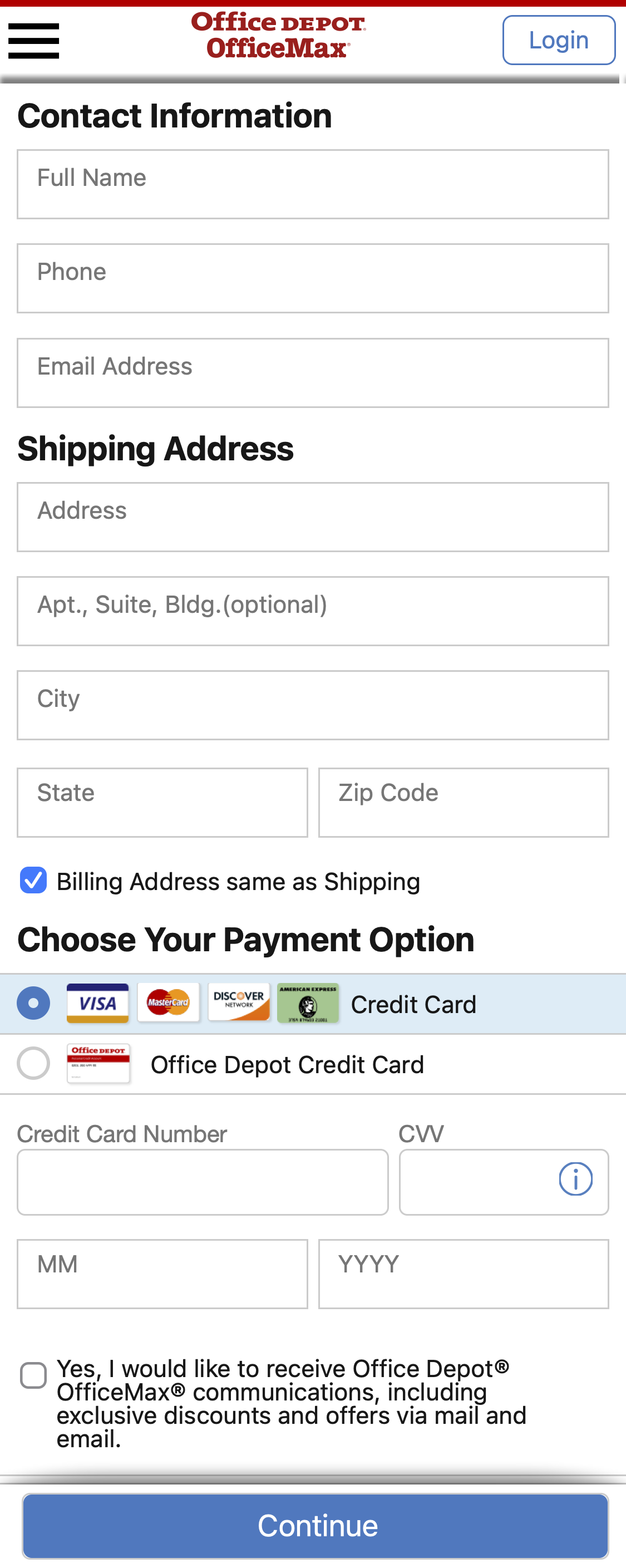Screen dimensions: 626x1568
Task: Click the Full Name field
Action: [x=313, y=183]
